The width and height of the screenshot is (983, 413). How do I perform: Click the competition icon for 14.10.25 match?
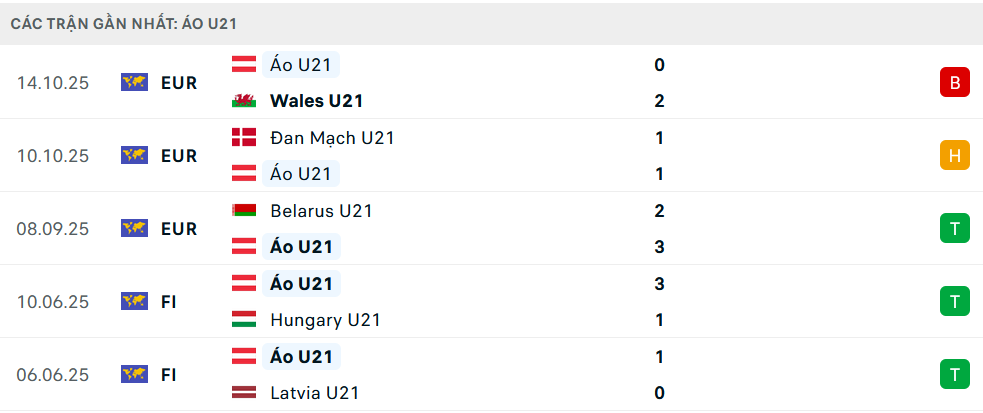tap(134, 83)
